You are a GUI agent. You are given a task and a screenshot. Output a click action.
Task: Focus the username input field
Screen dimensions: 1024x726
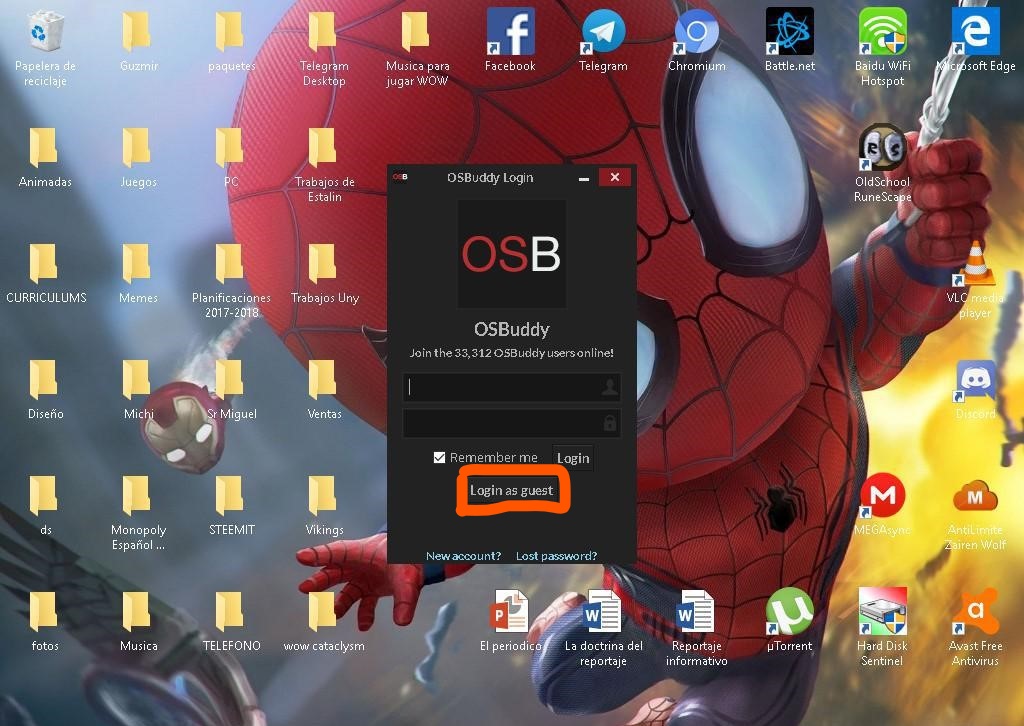pyautogui.click(x=511, y=387)
